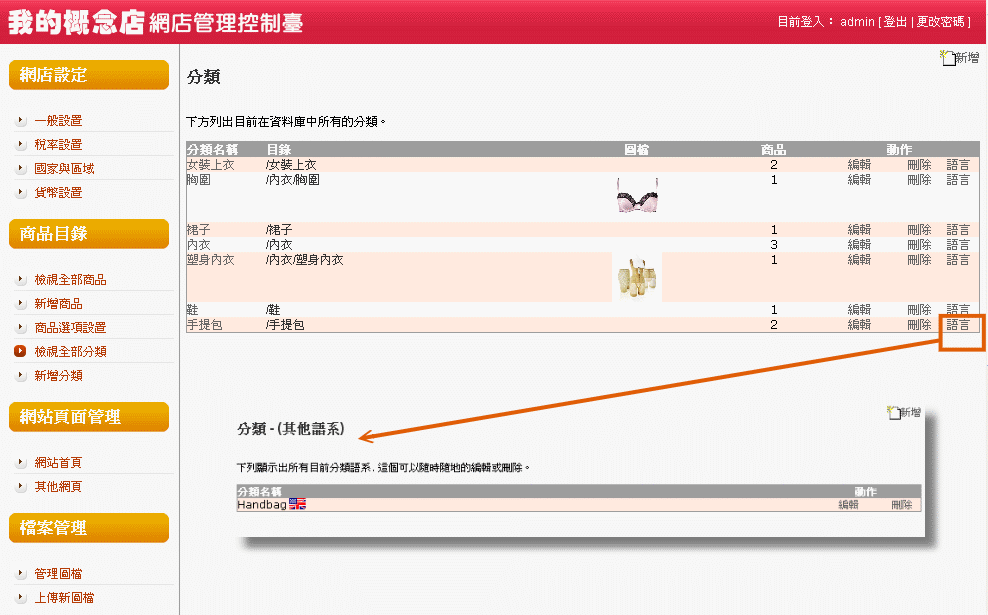The height and width of the screenshot is (615, 988).
Task: Select 稅率設置 in the sidebar
Action: coord(58,145)
